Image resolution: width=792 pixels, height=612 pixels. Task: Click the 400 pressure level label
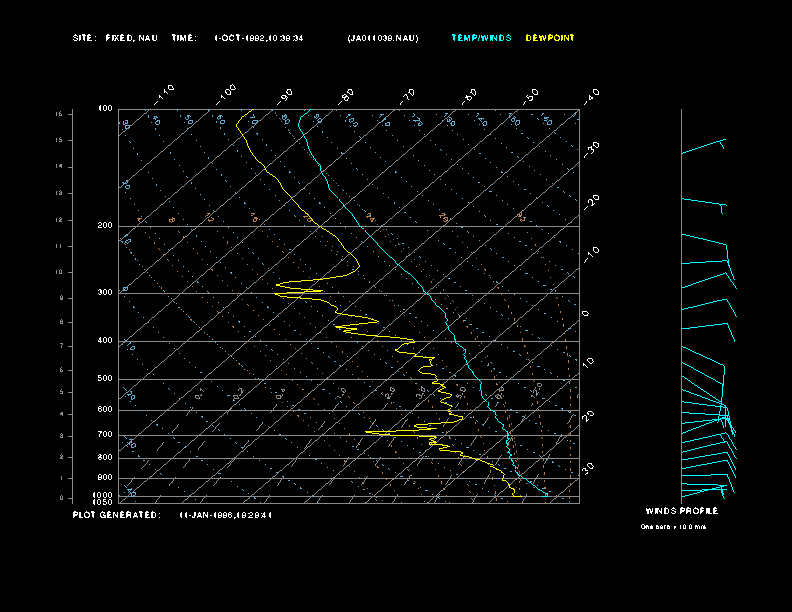click(x=104, y=341)
